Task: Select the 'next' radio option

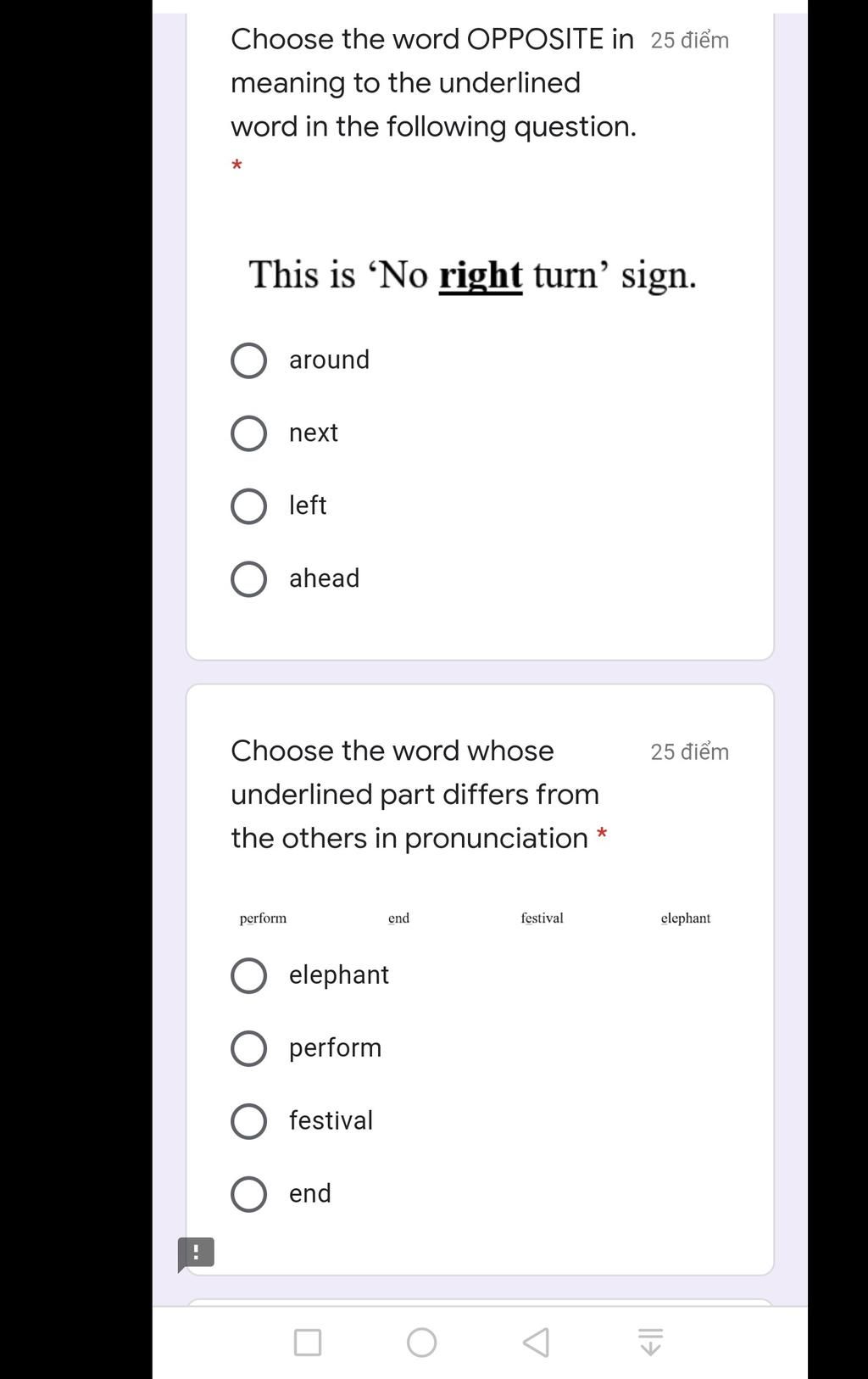Action: (x=248, y=433)
